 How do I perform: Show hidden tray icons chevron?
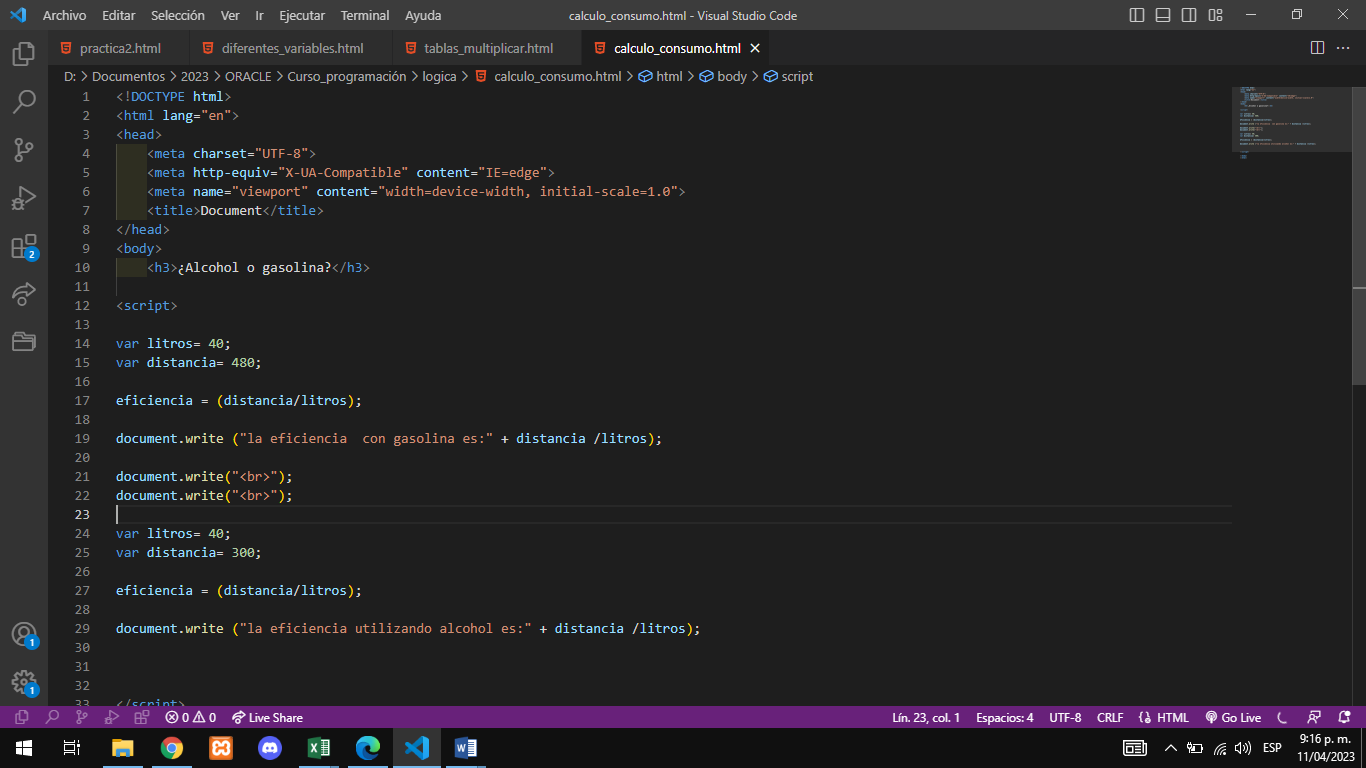click(x=1170, y=747)
